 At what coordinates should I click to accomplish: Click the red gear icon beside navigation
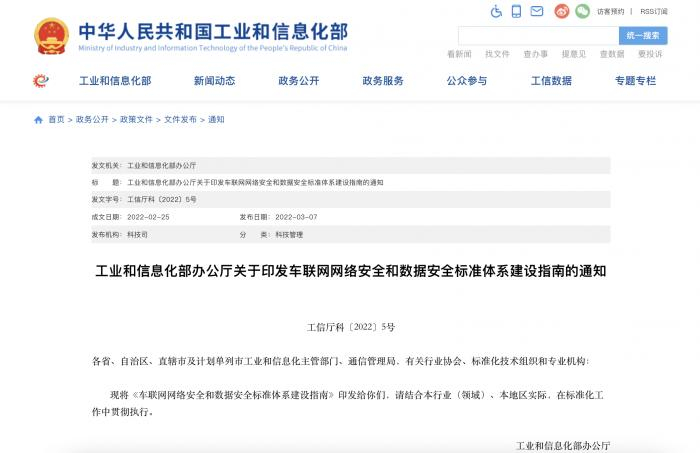tap(41, 81)
